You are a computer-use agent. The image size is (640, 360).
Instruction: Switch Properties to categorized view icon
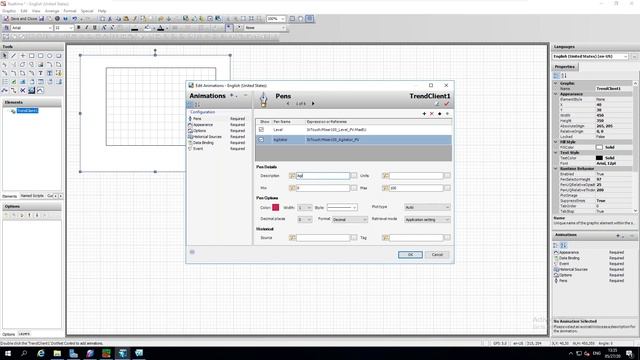coord(557,76)
